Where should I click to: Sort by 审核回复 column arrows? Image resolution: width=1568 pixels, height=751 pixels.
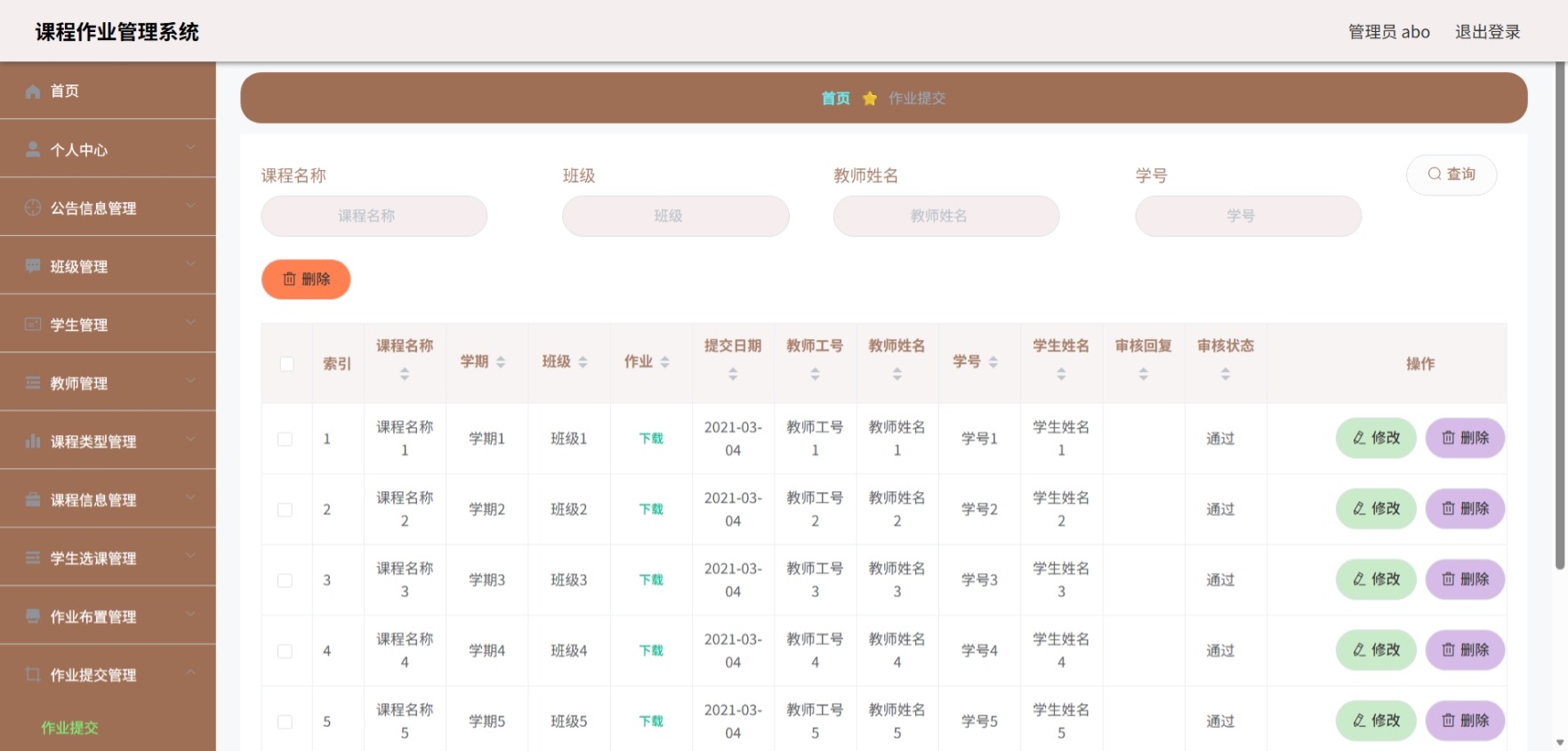point(1144,375)
